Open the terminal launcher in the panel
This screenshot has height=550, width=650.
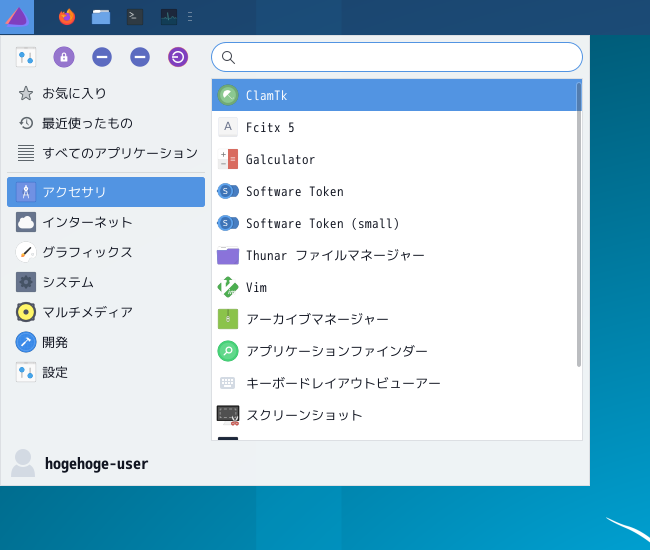[135, 17]
